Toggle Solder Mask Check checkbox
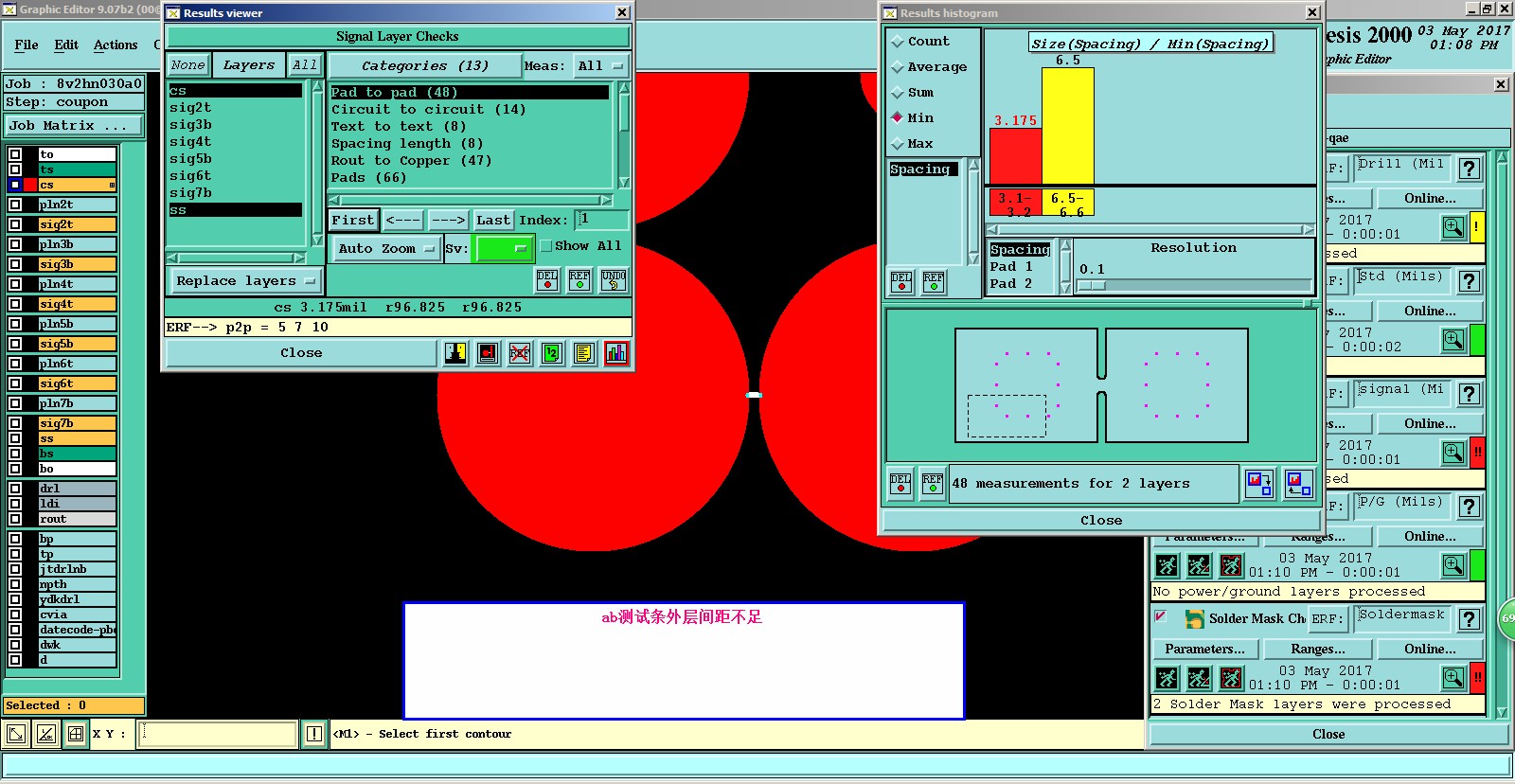The width and height of the screenshot is (1515, 784). 1161,616
